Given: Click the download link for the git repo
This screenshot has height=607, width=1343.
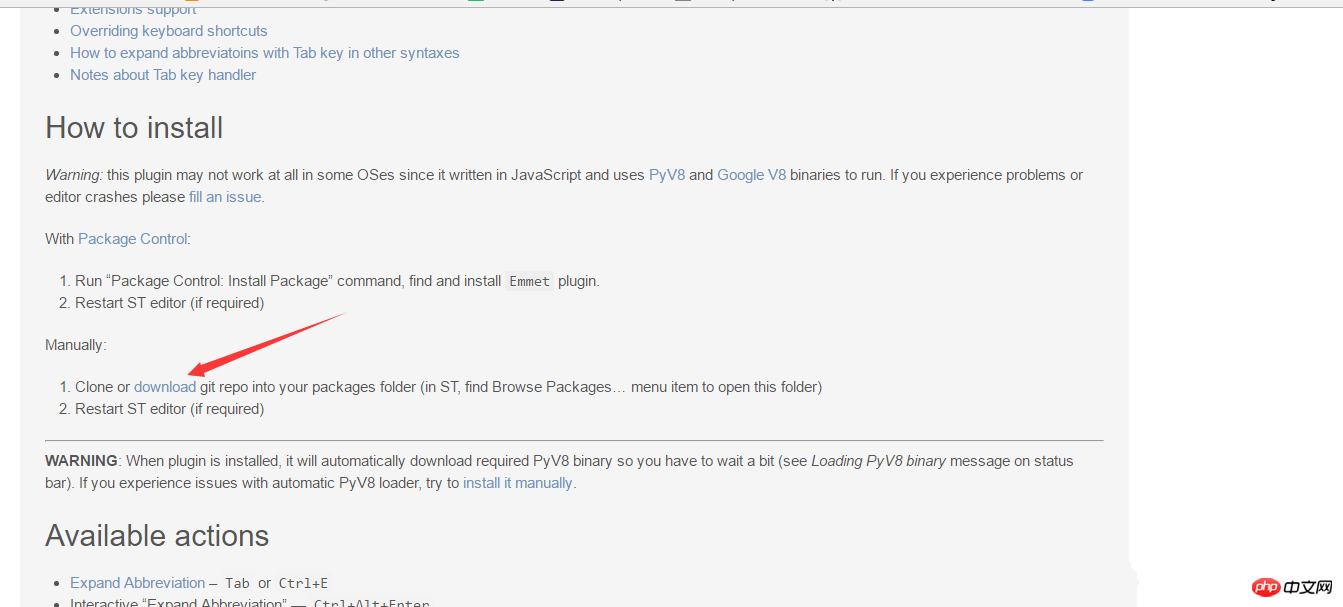Looking at the screenshot, I should click(x=165, y=387).
